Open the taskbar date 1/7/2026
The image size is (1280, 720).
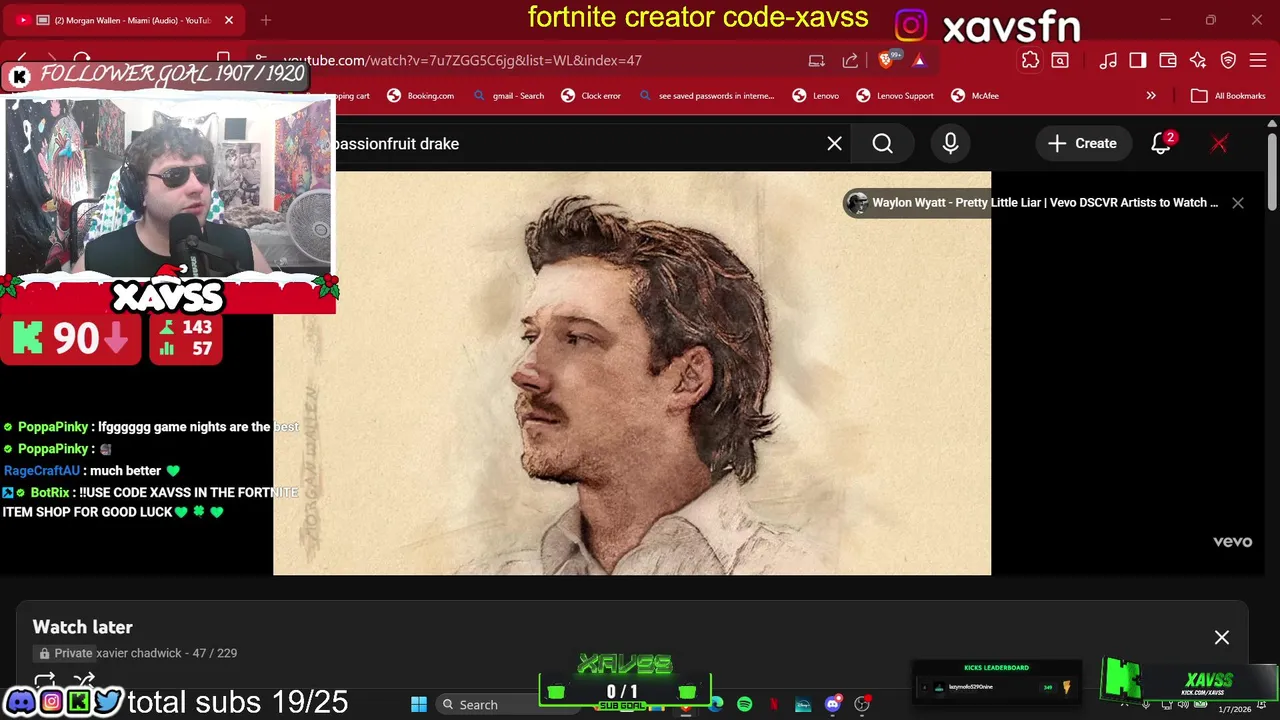(x=1235, y=709)
